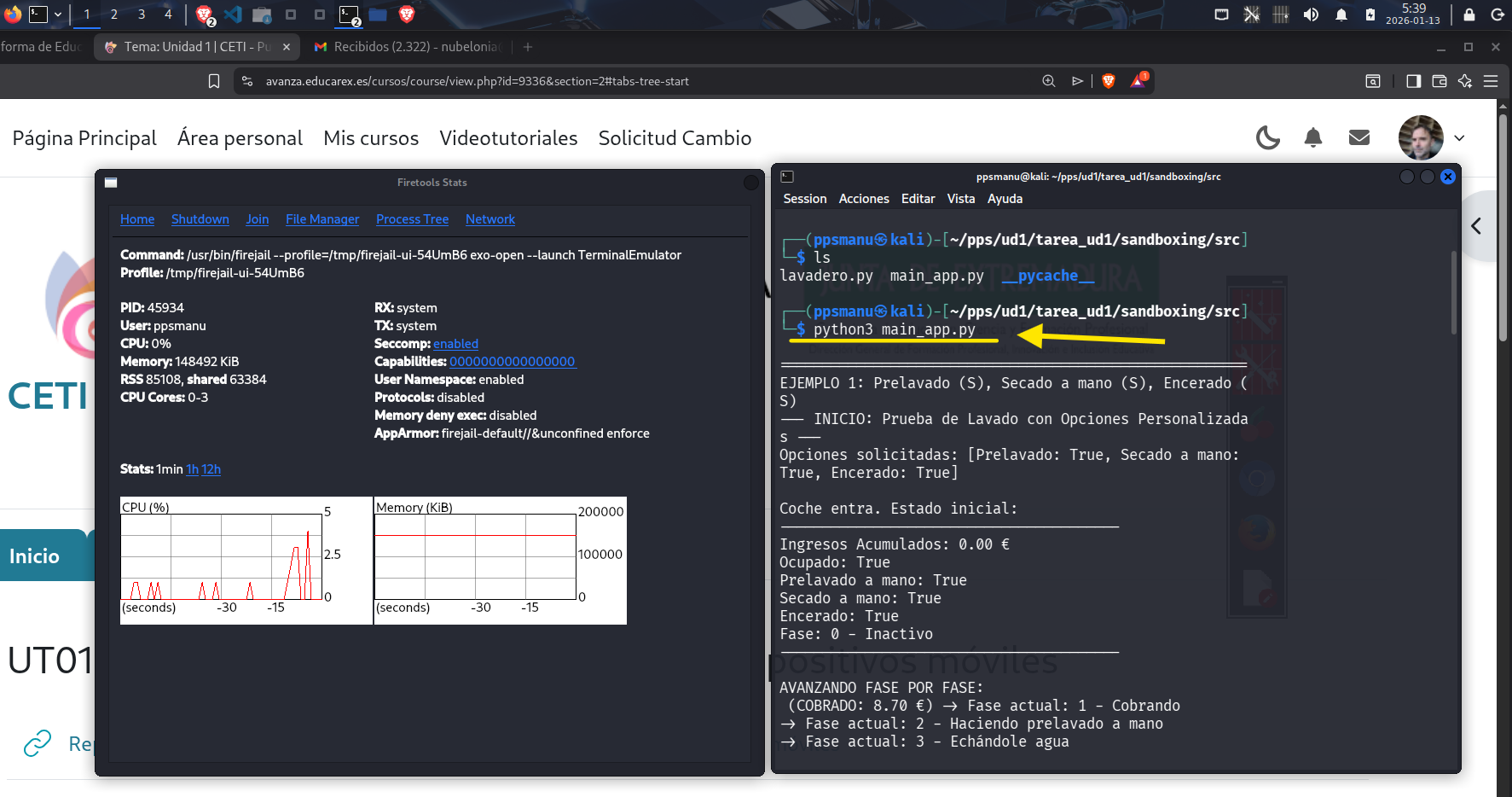1512x797 pixels.
Task: Click the Capabilities zeros link
Action: pyautogui.click(x=513, y=362)
